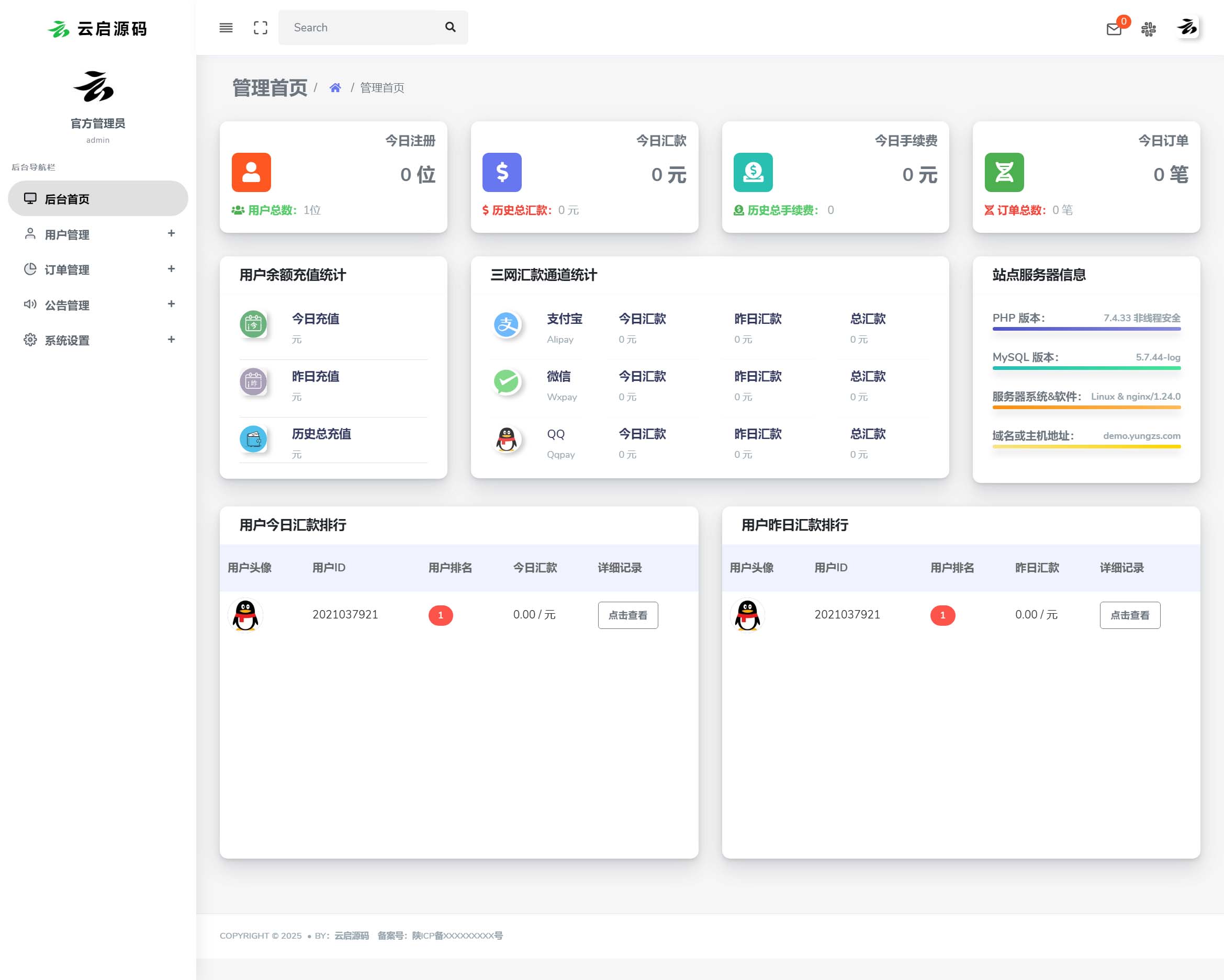
Task: Enter fullscreen mode via top bar icon
Action: coord(260,28)
